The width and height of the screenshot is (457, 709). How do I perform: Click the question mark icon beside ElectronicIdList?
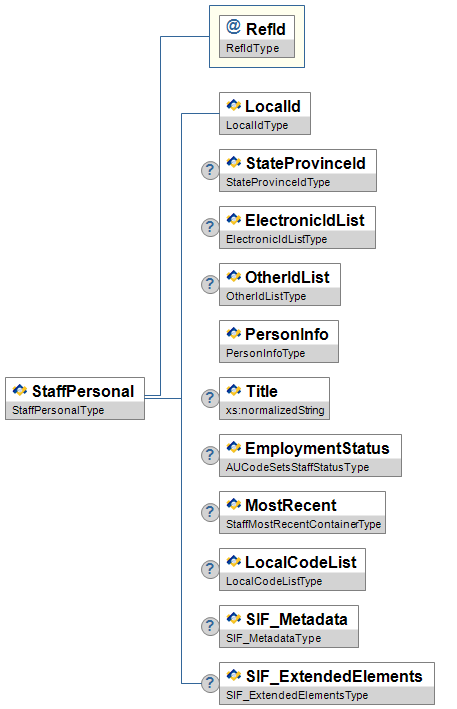pos(210,227)
